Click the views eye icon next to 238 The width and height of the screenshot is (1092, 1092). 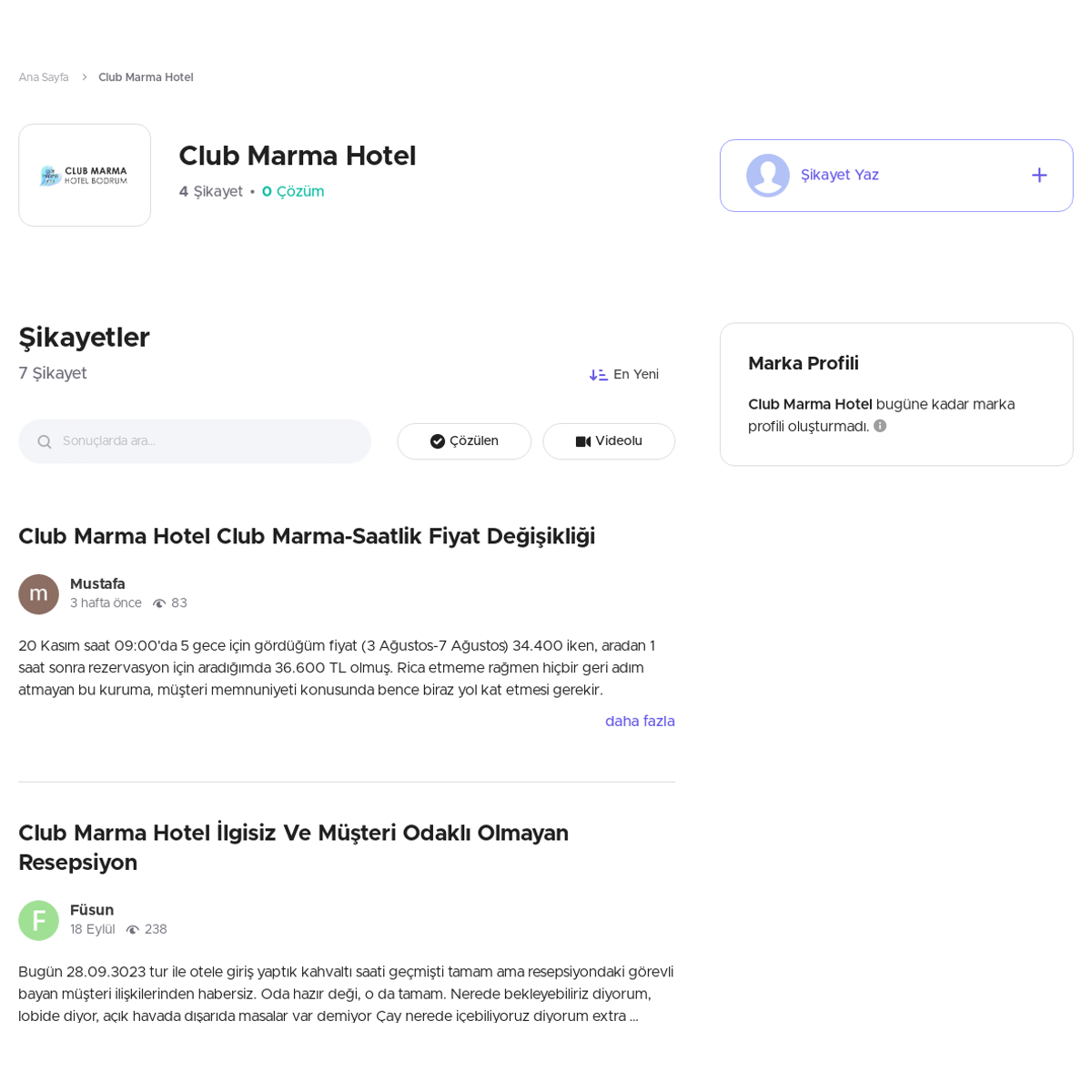(133, 930)
